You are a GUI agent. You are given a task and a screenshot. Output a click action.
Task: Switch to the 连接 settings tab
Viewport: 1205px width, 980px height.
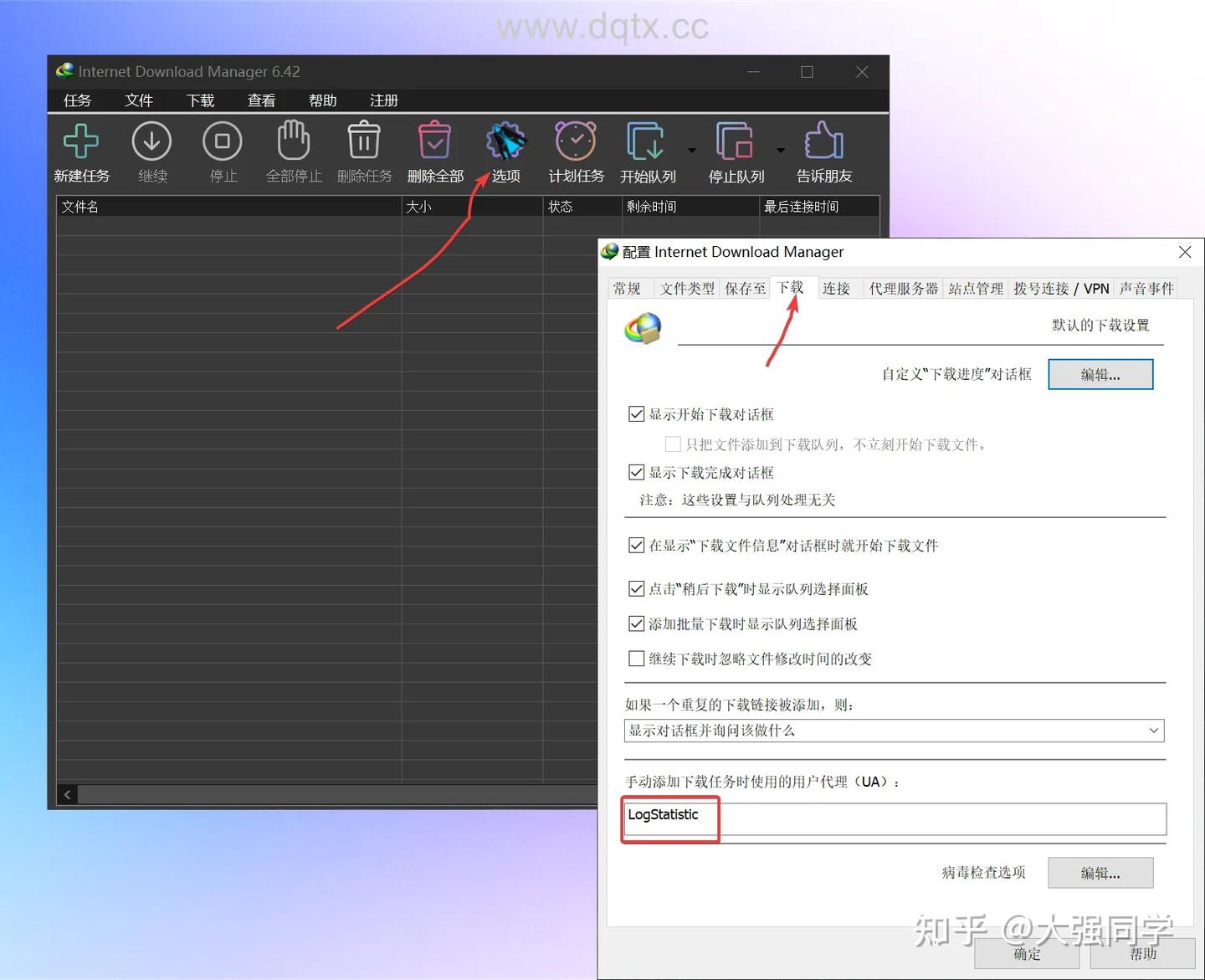837,288
